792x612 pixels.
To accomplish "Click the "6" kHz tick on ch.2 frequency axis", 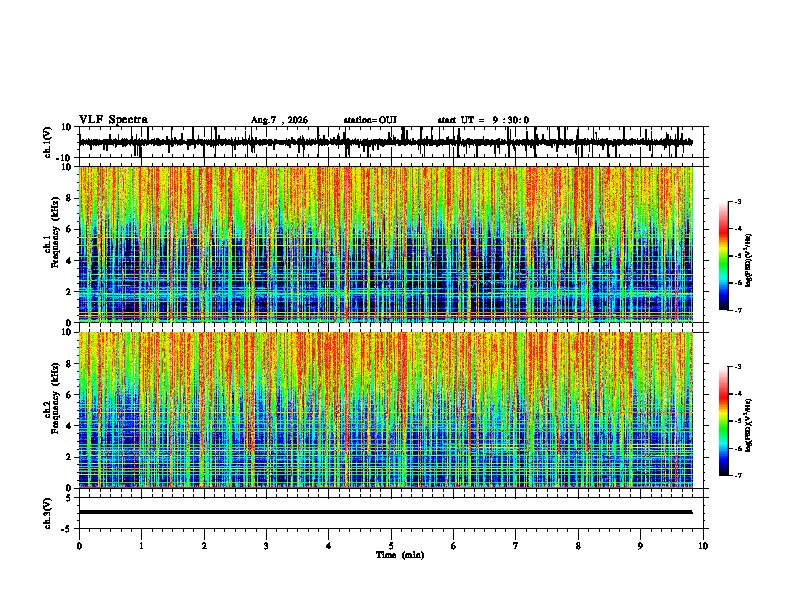I will 70,395.
